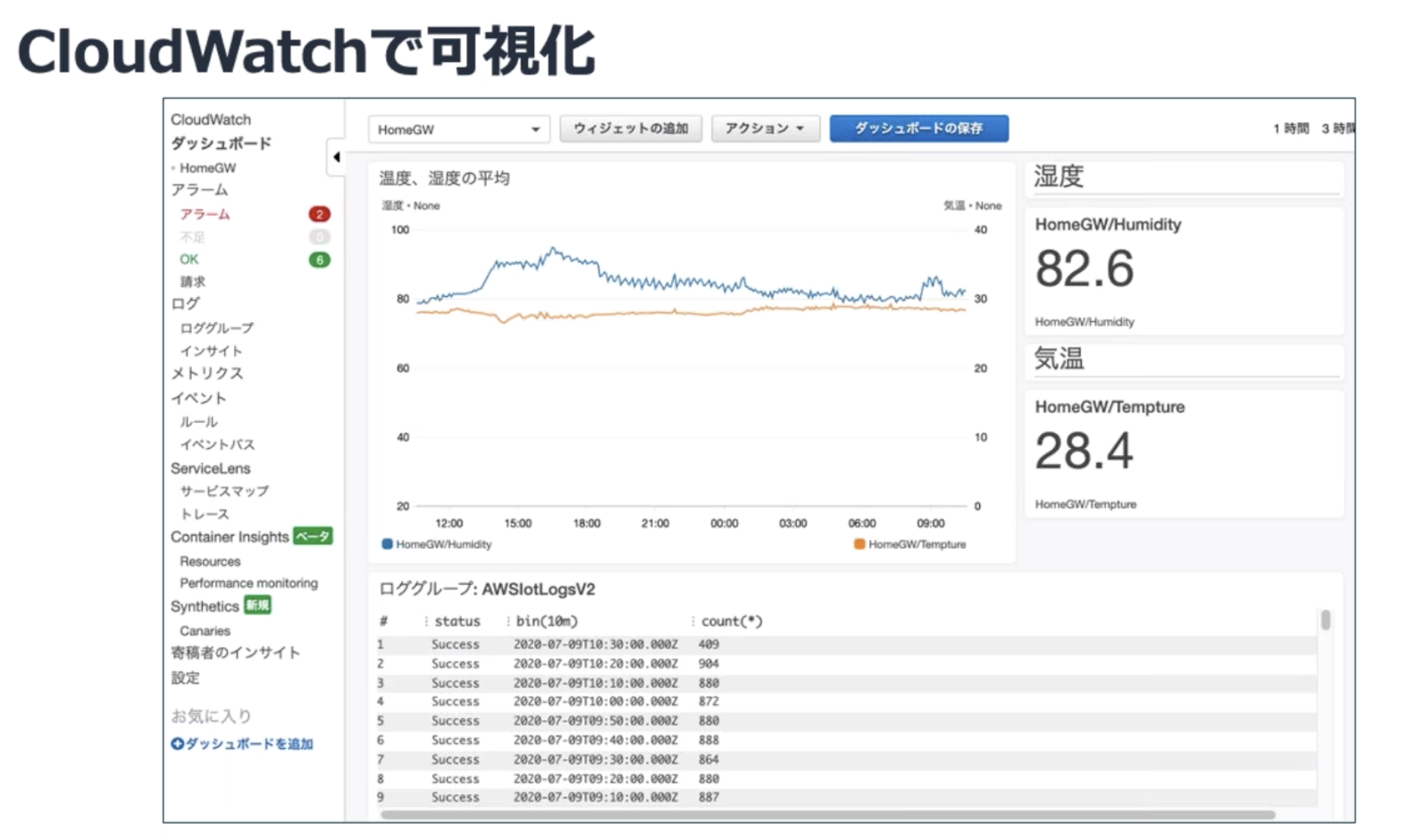1404x840 pixels.
Task: Open the HomeGW dashboard dropdown
Action: pyautogui.click(x=459, y=129)
